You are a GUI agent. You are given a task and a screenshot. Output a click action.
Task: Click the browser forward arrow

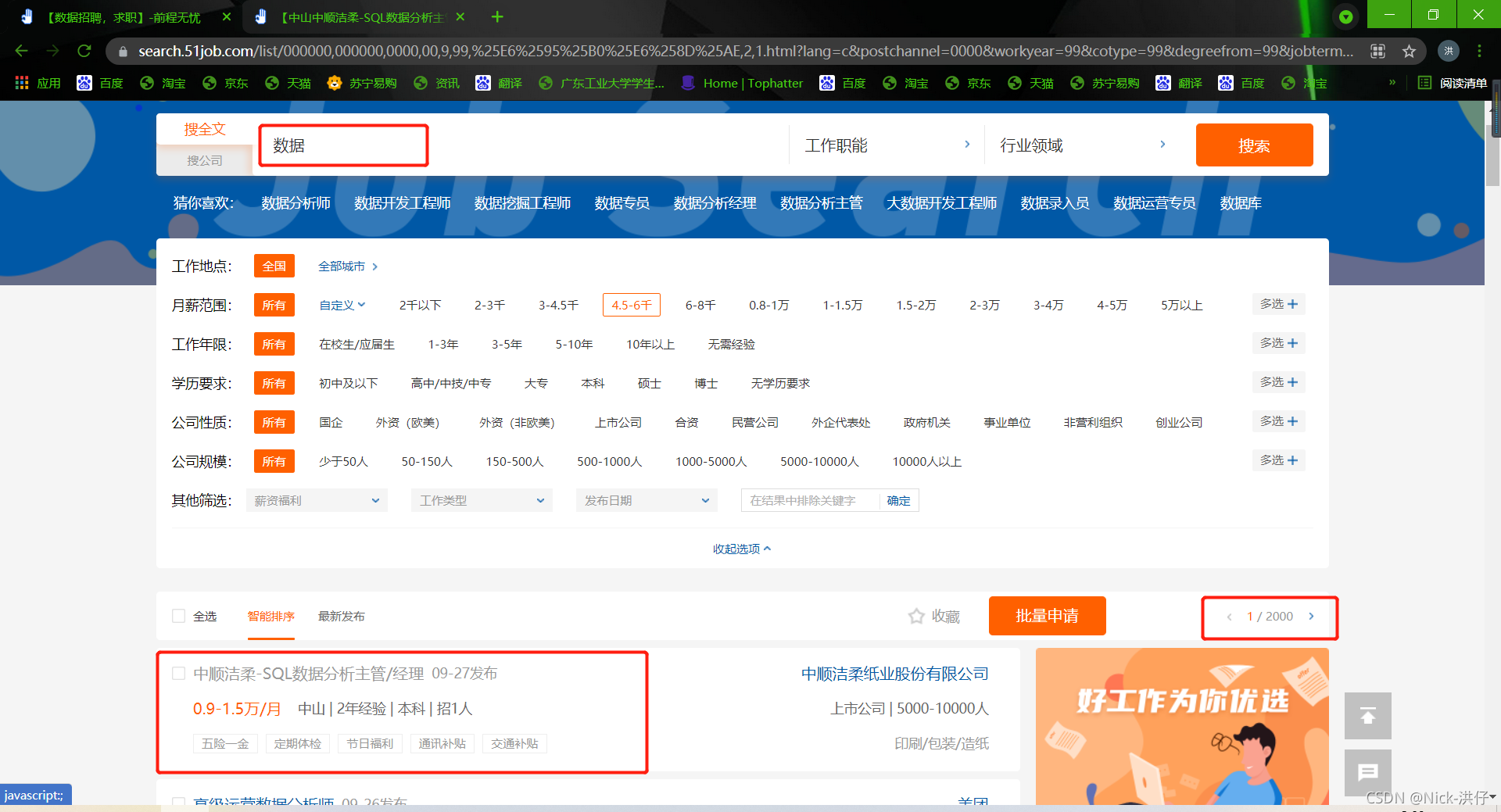point(52,51)
